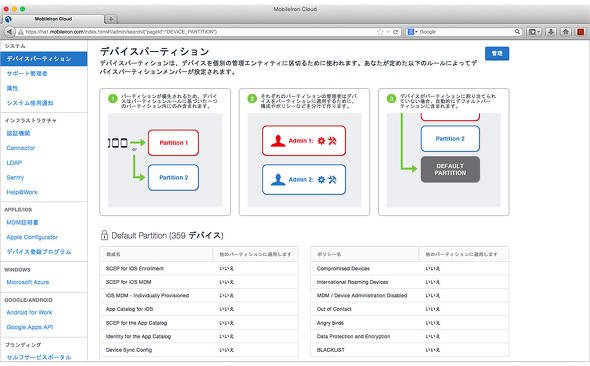Open the Help@Work sidebar item

22,192
